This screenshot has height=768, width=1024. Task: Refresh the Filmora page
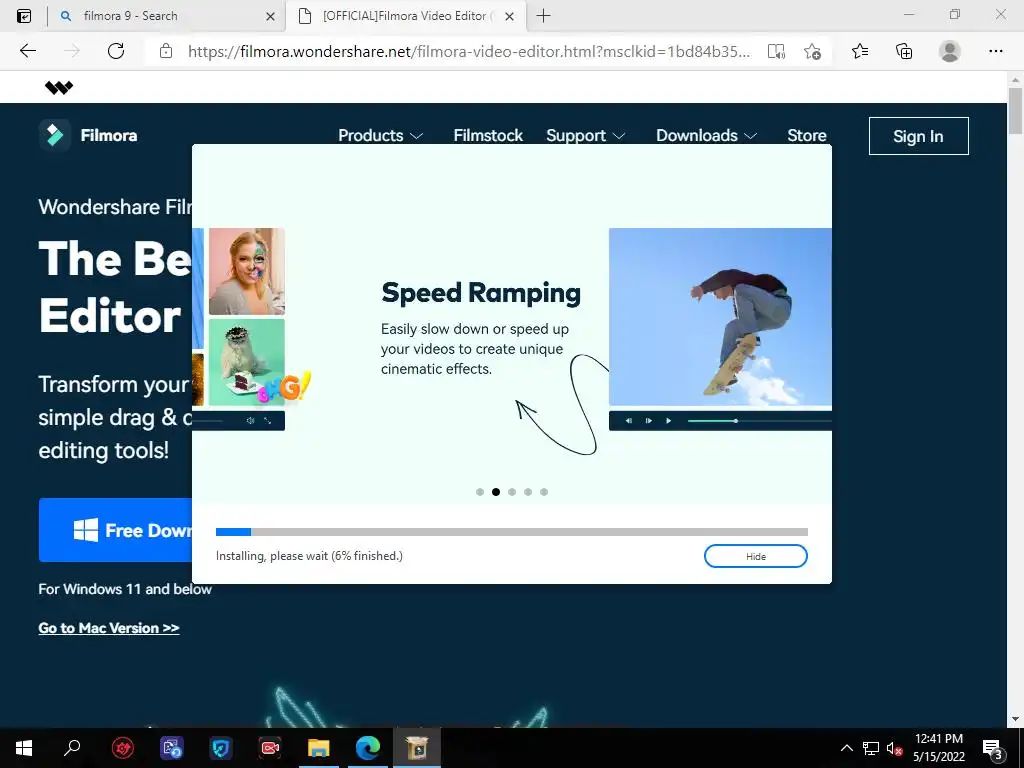coord(116,51)
